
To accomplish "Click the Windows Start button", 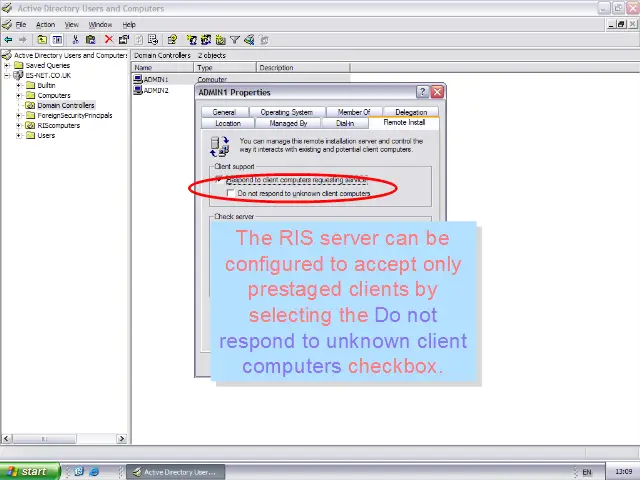I will pyautogui.click(x=29, y=471).
